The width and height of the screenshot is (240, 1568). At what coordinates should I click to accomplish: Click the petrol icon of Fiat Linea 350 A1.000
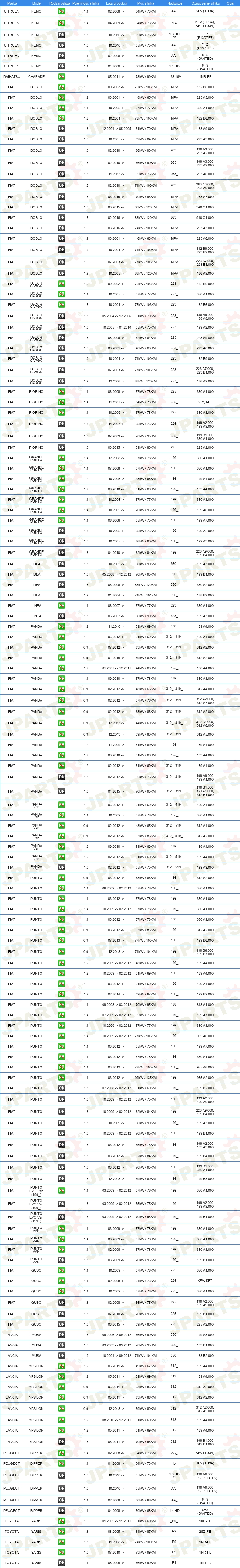coord(61,606)
